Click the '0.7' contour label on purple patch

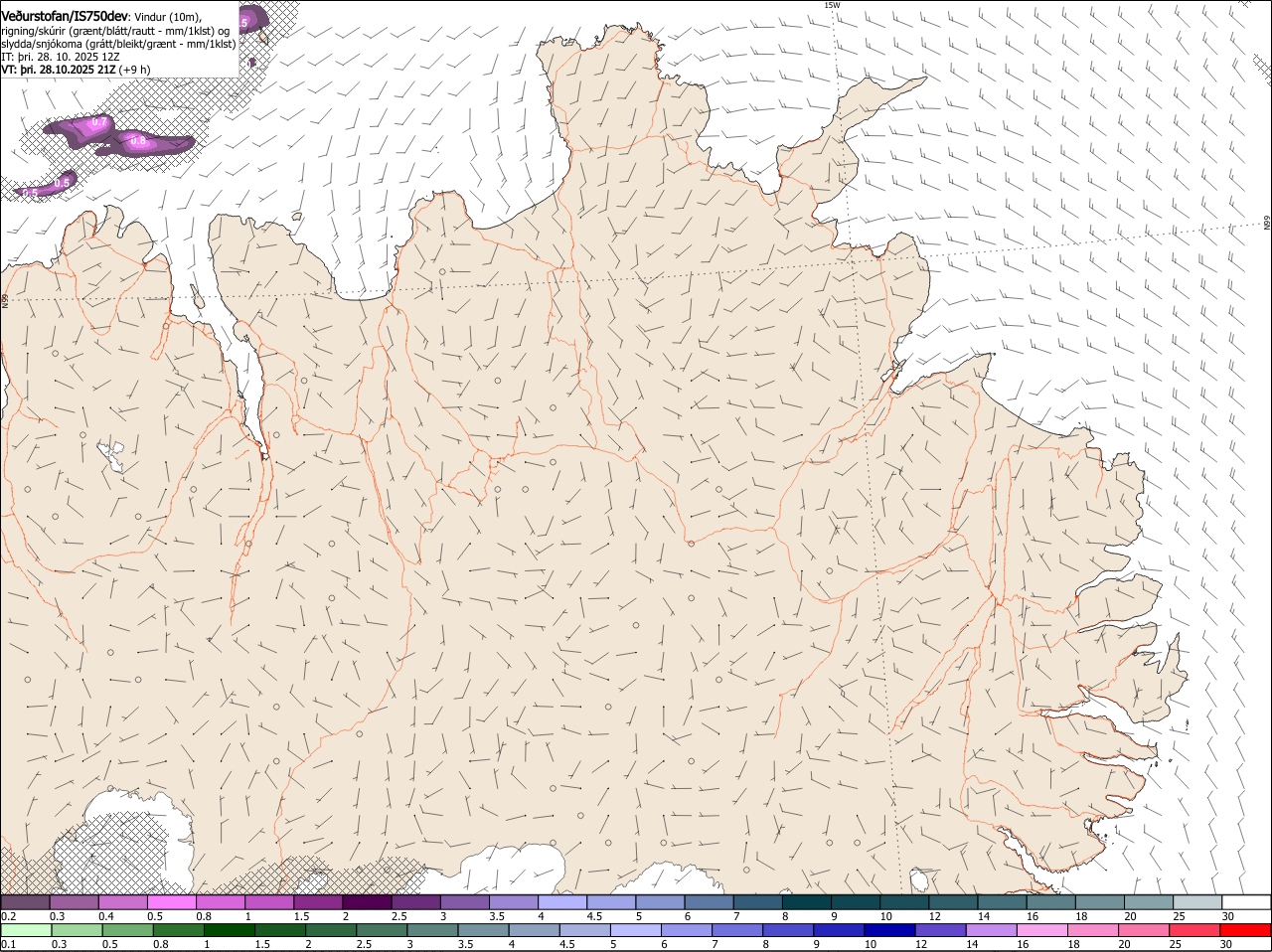[x=98, y=122]
